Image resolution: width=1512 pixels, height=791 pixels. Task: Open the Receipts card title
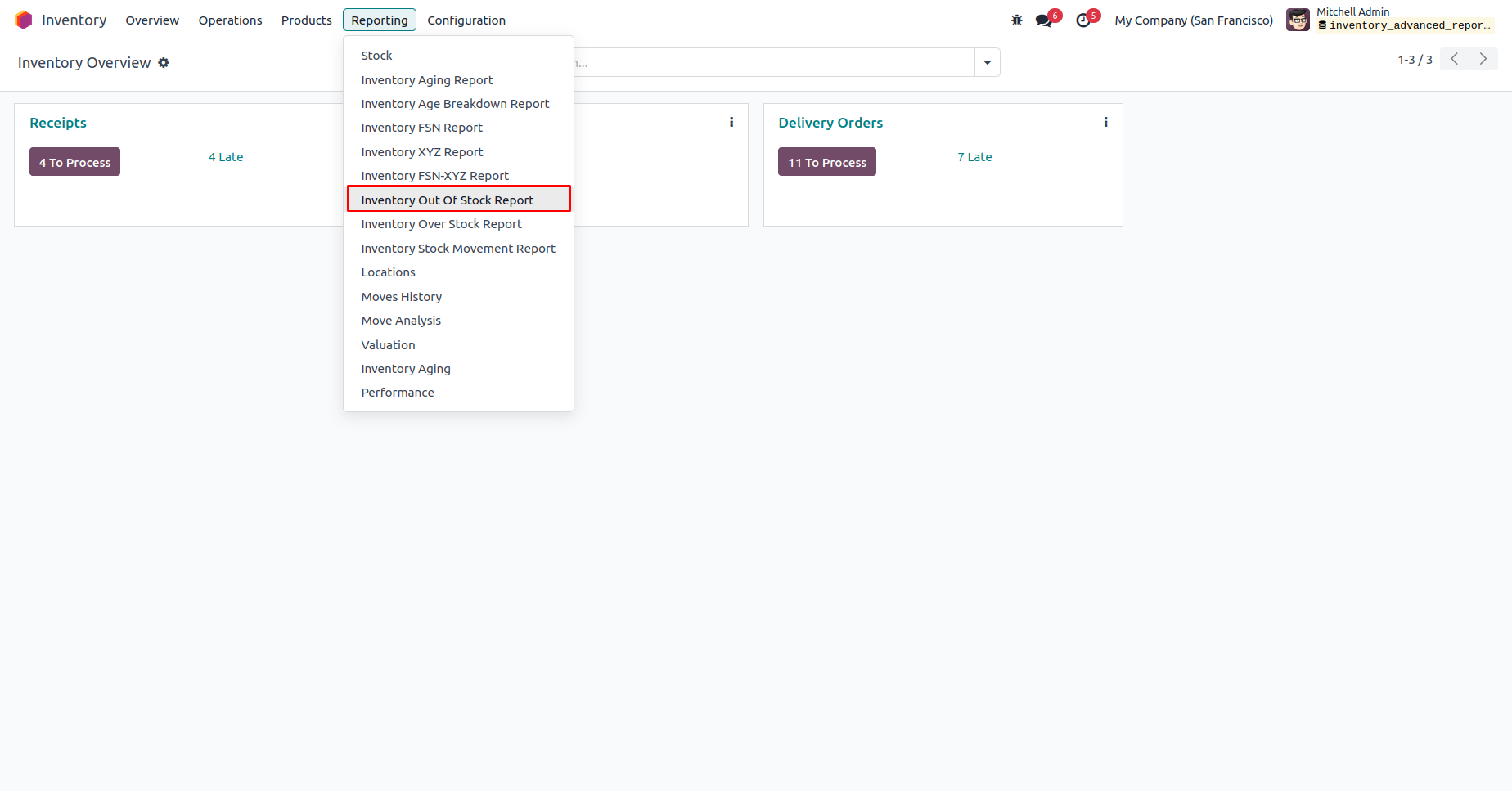pos(58,123)
